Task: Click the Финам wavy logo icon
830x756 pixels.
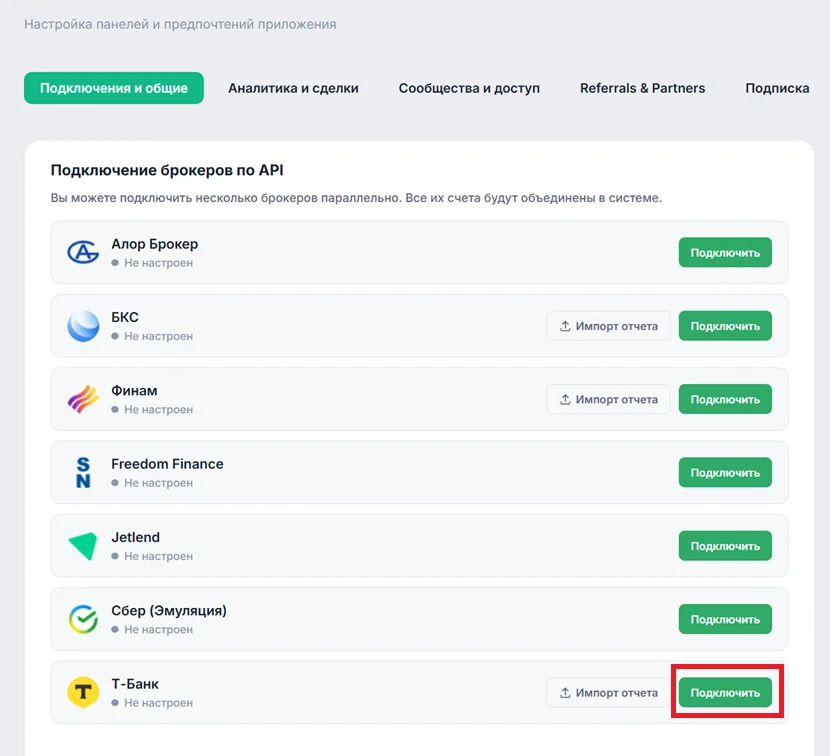Action: [x=83, y=399]
